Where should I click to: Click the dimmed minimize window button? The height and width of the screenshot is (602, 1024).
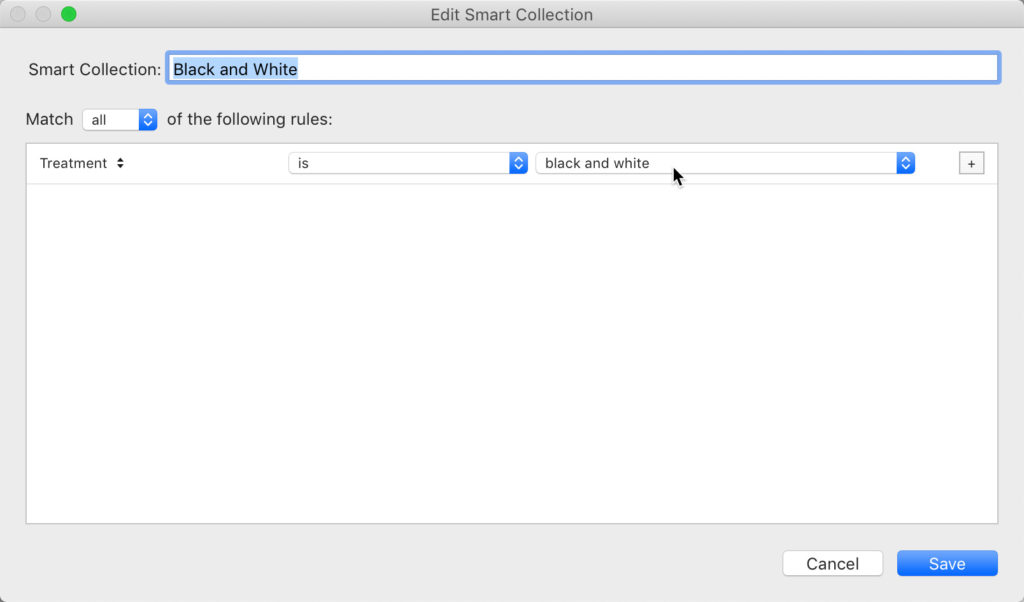(x=43, y=15)
